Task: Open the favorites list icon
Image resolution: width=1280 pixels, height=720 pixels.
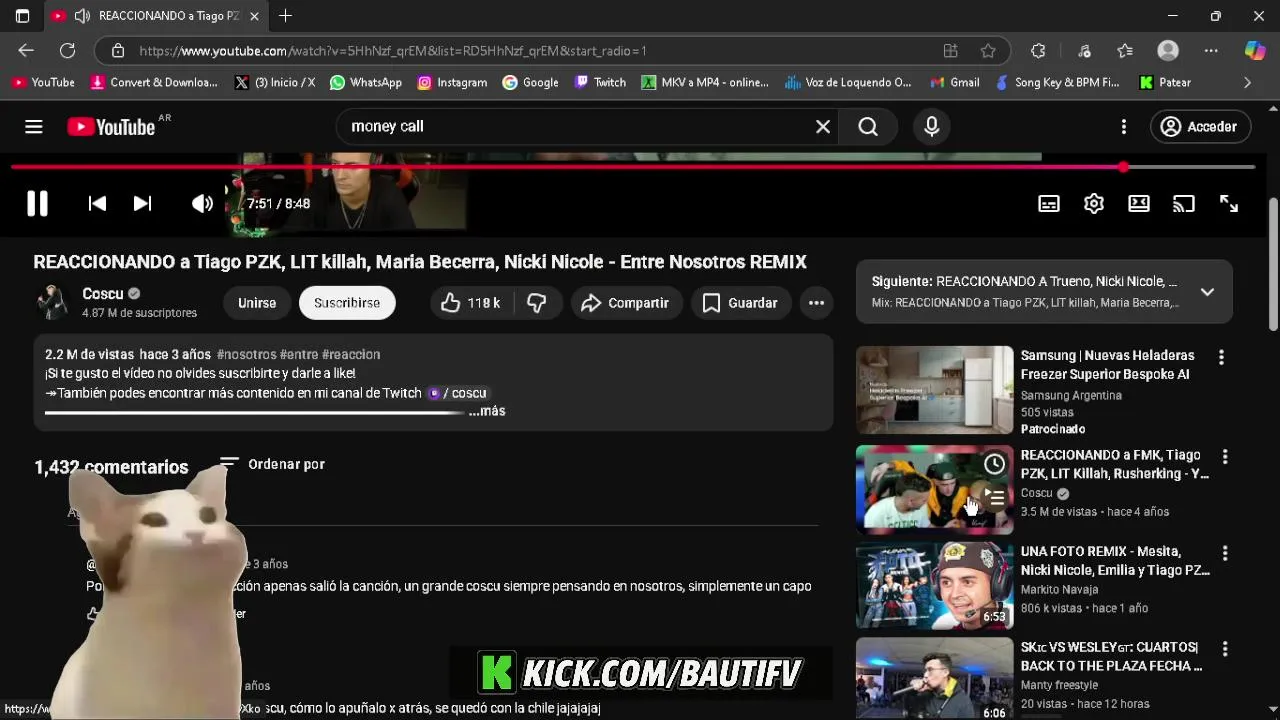Action: 1125,50
